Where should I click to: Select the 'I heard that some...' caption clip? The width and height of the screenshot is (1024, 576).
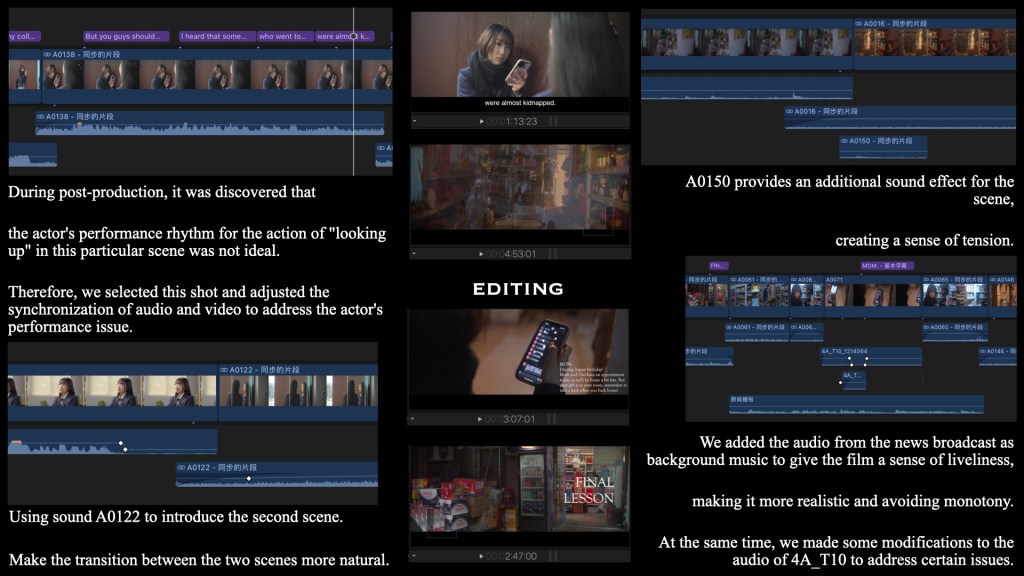click(x=214, y=36)
